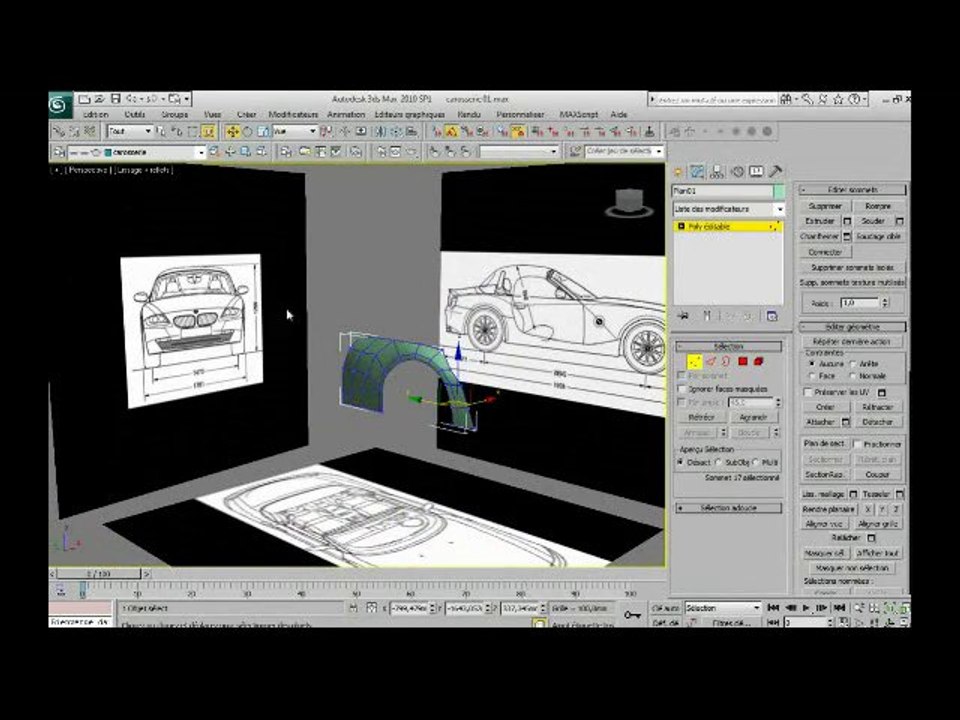Select SubObj preview selection radio
Image resolution: width=960 pixels, height=720 pixels.
[719, 462]
